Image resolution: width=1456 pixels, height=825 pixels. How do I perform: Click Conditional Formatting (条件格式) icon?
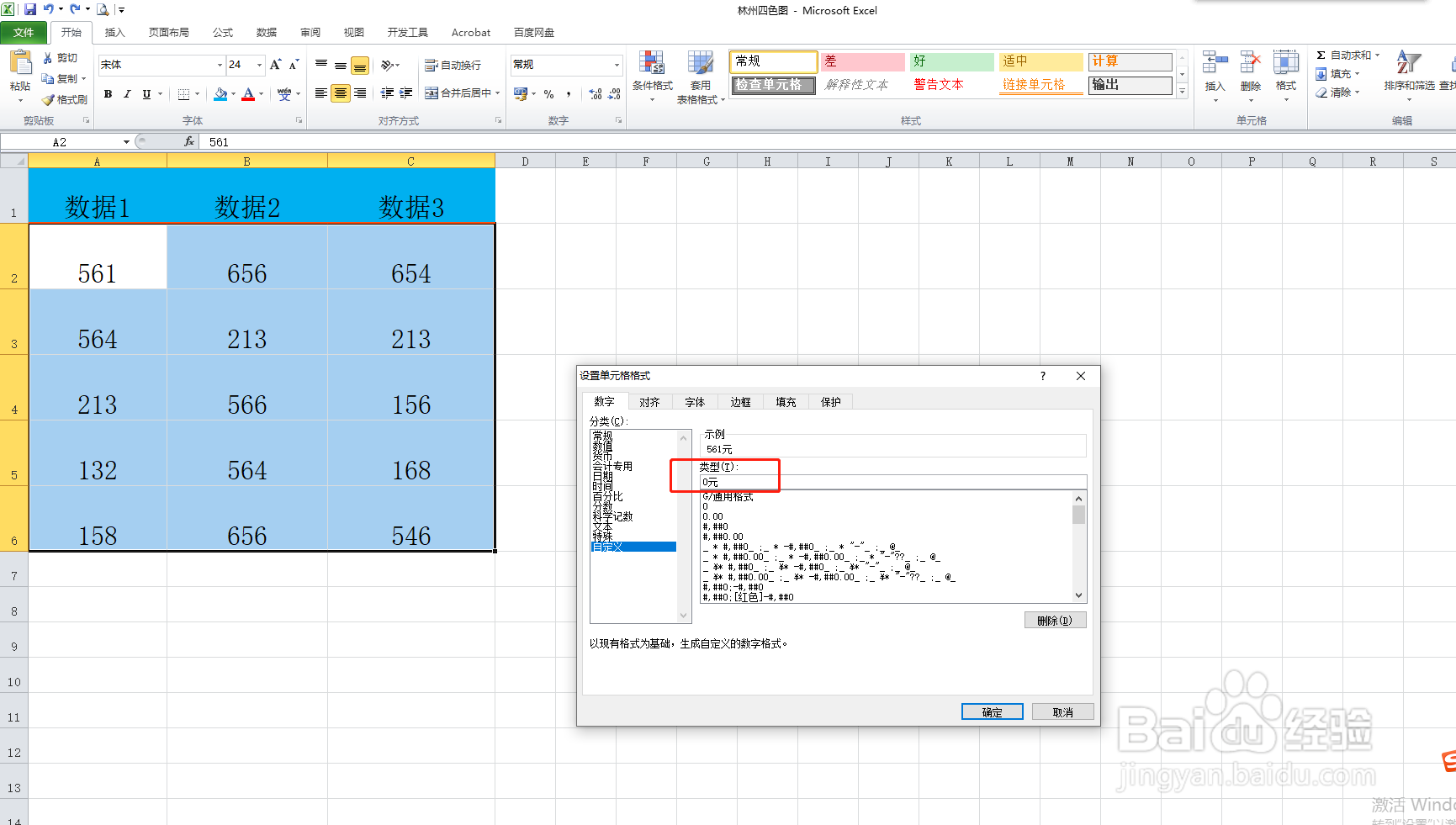[x=652, y=62]
